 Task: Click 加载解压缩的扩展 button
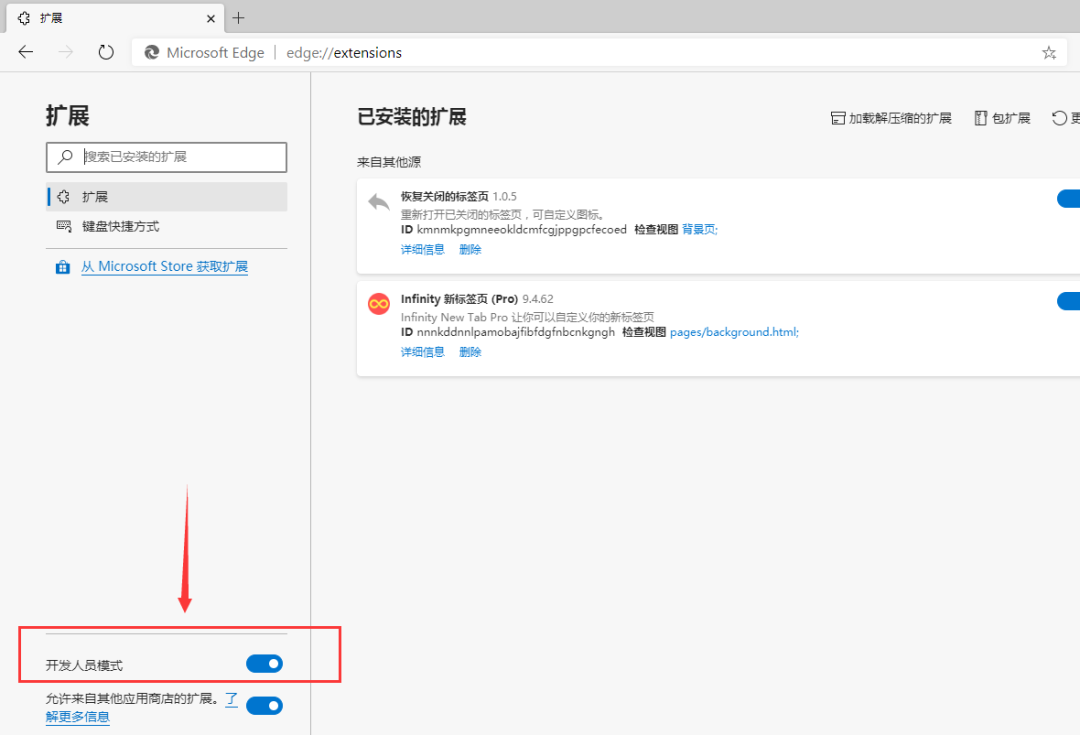point(891,118)
